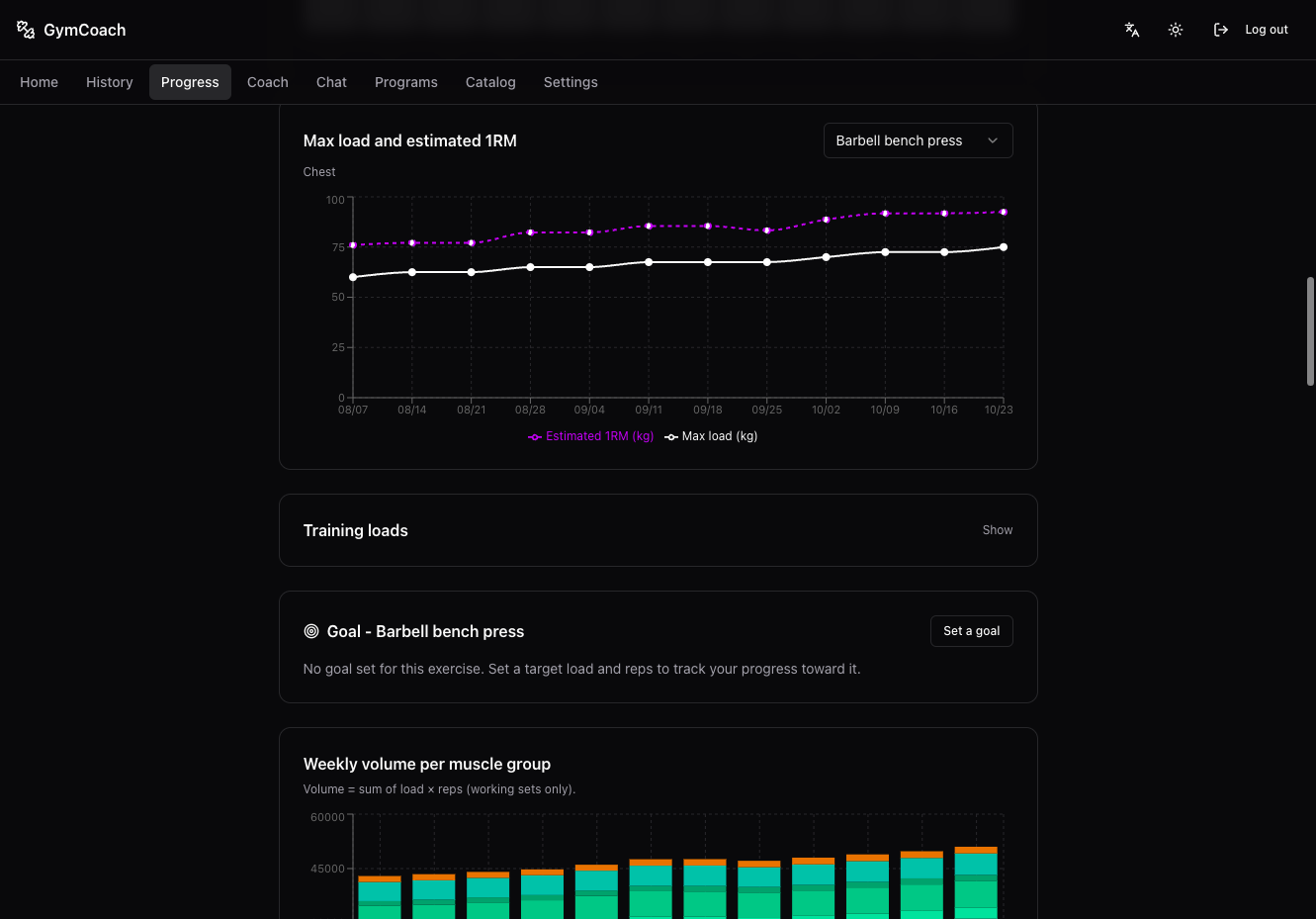1316x919 pixels.
Task: Click the 60000 axis value on volume chart
Action: (327, 817)
